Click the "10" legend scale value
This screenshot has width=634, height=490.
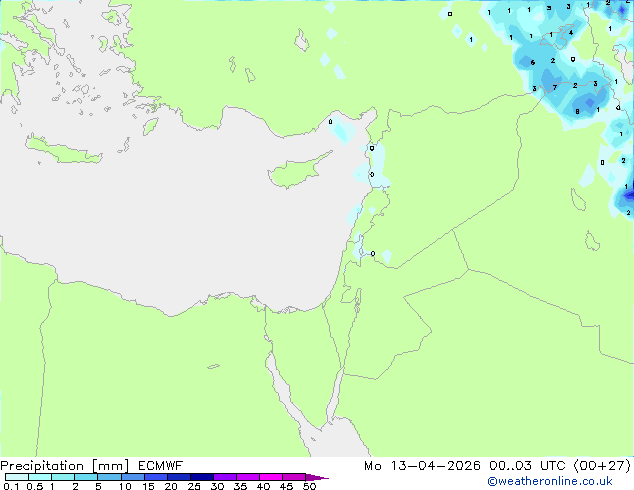click(x=125, y=486)
